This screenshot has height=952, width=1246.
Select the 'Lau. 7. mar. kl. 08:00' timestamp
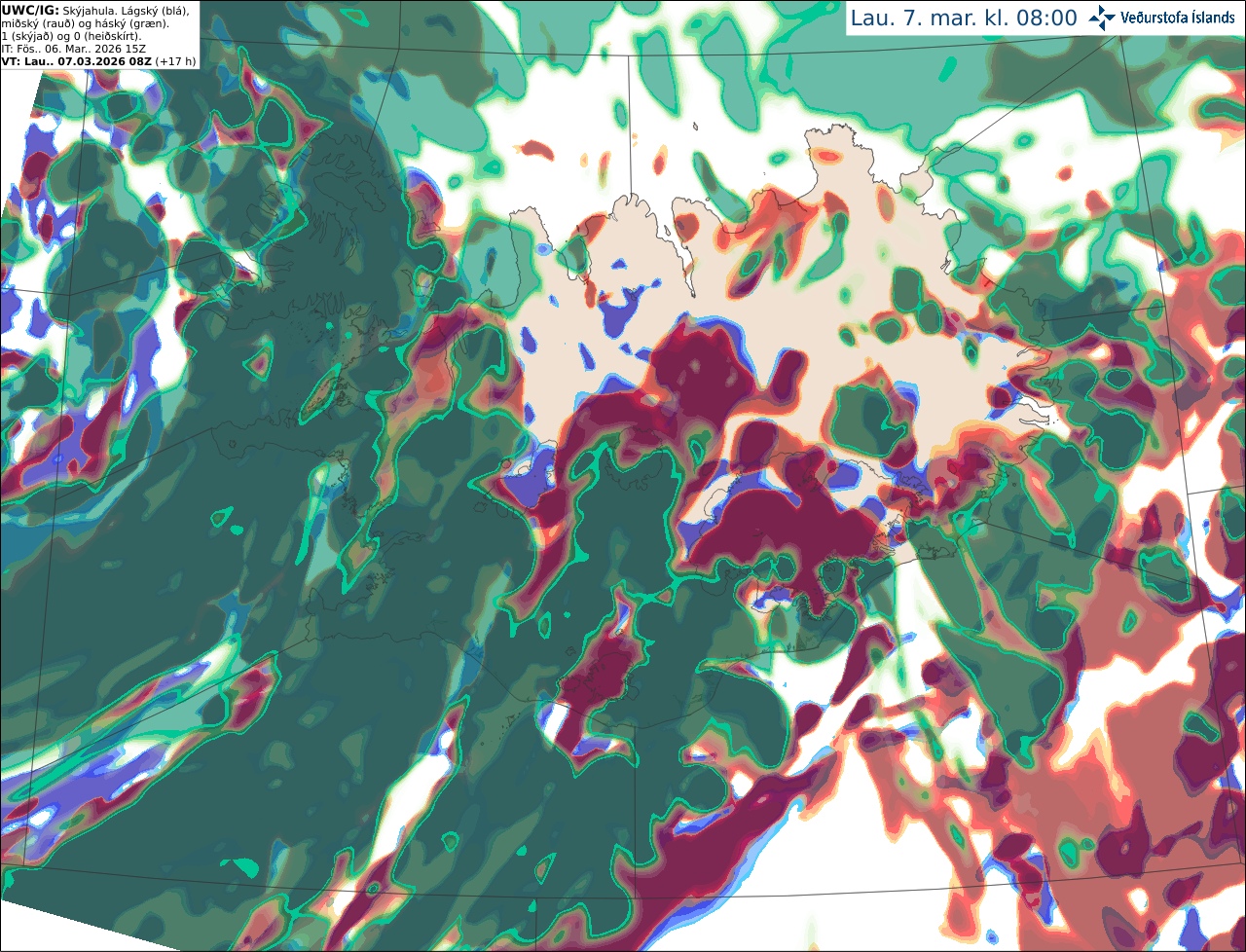point(964,18)
